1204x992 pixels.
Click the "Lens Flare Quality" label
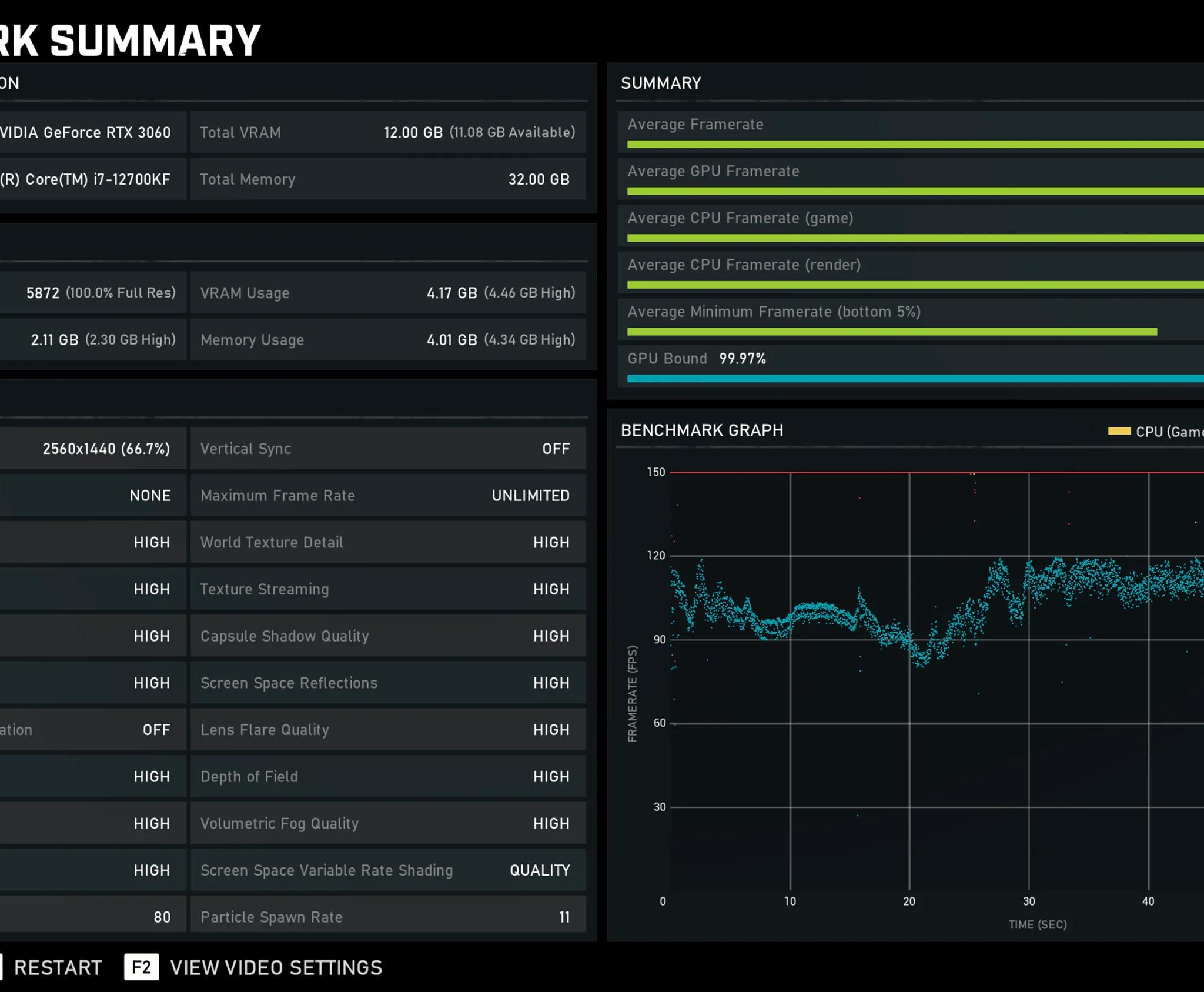(x=265, y=730)
